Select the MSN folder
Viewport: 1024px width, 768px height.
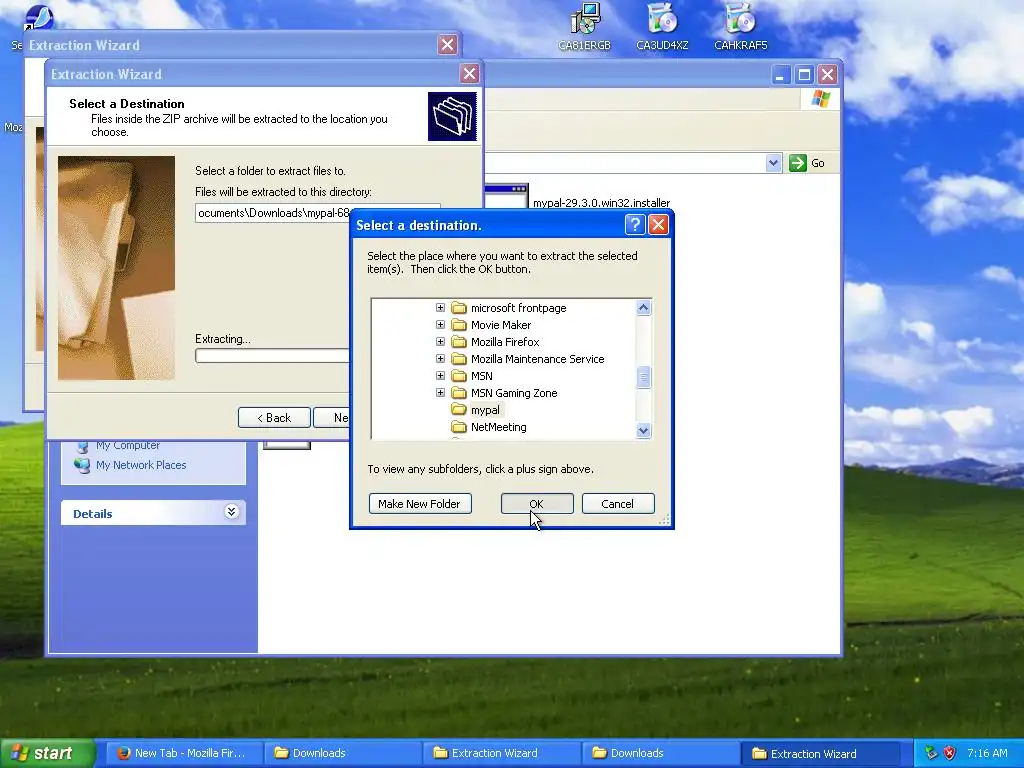point(481,376)
